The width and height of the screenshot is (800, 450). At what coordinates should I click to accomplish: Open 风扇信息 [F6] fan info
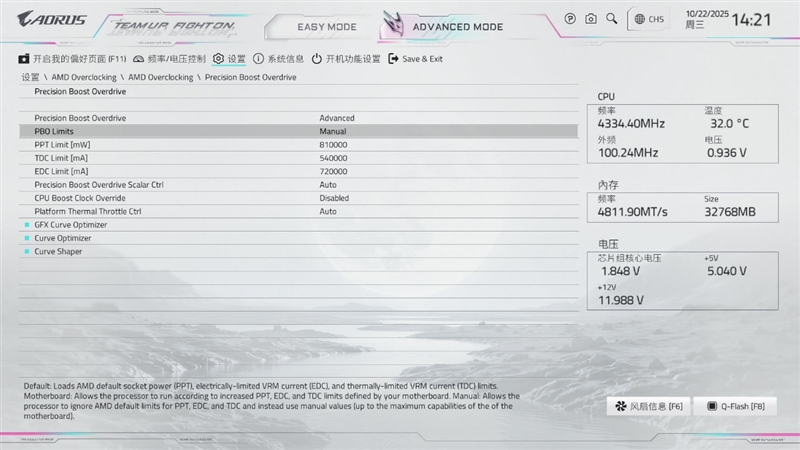click(648, 406)
